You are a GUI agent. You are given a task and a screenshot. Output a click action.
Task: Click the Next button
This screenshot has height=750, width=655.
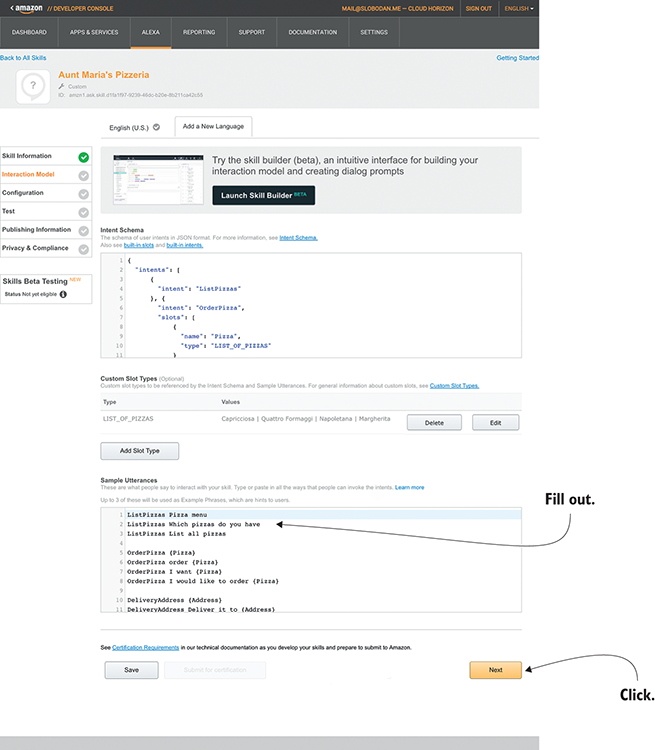[495, 670]
